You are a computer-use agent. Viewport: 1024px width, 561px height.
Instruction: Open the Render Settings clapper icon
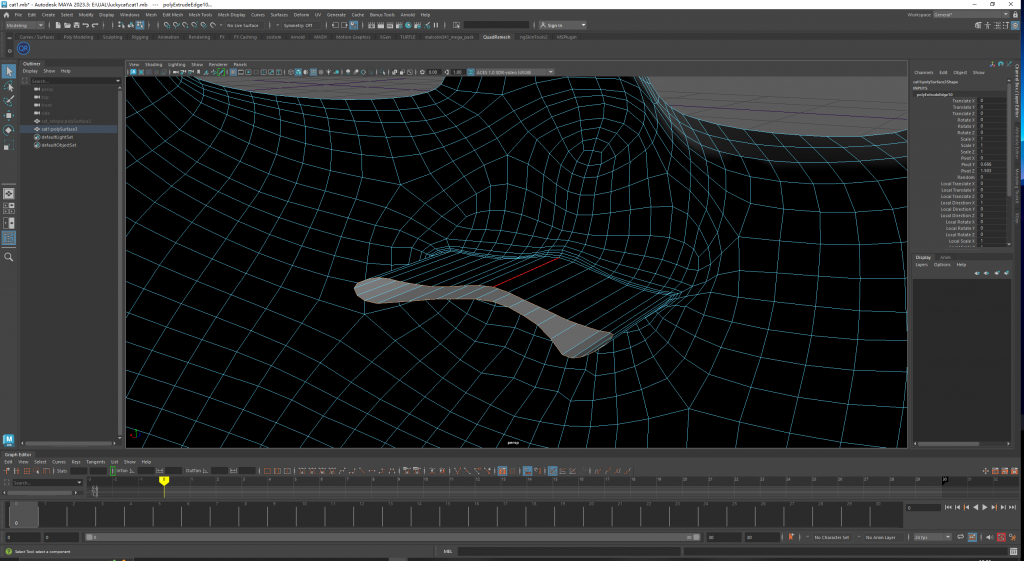399,25
